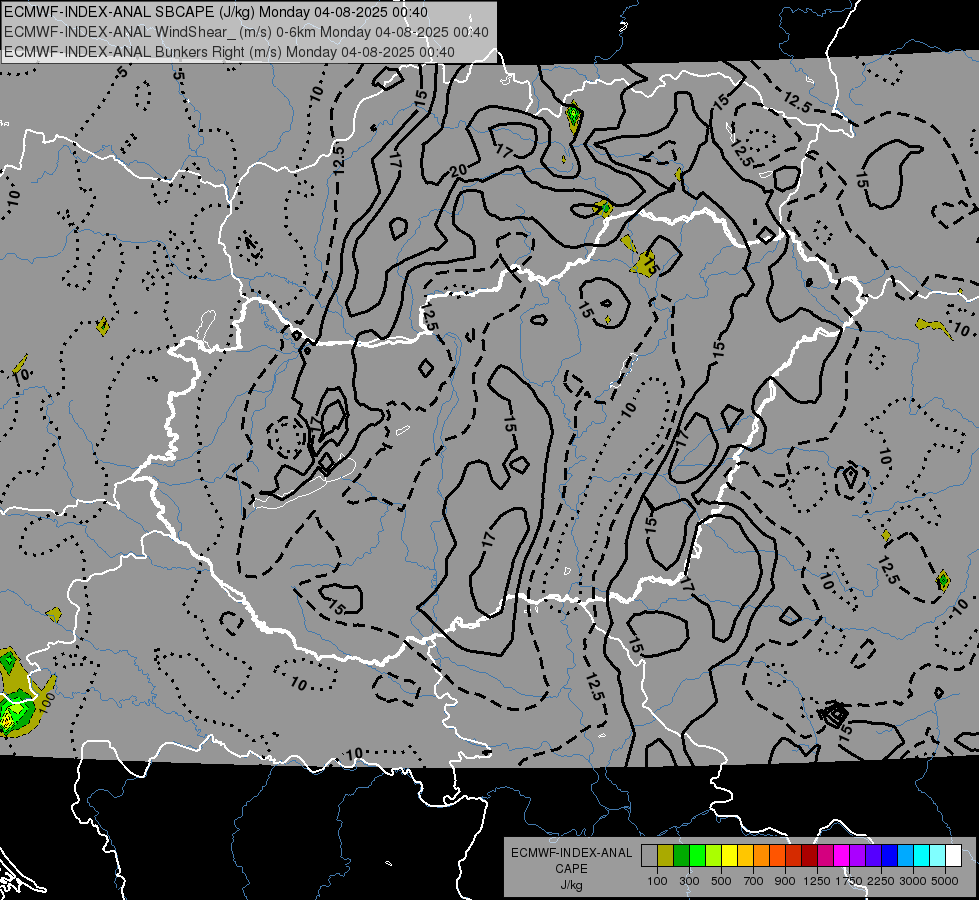979x900 pixels.
Task: Click the contour label 20 on the map
Action: (459, 171)
